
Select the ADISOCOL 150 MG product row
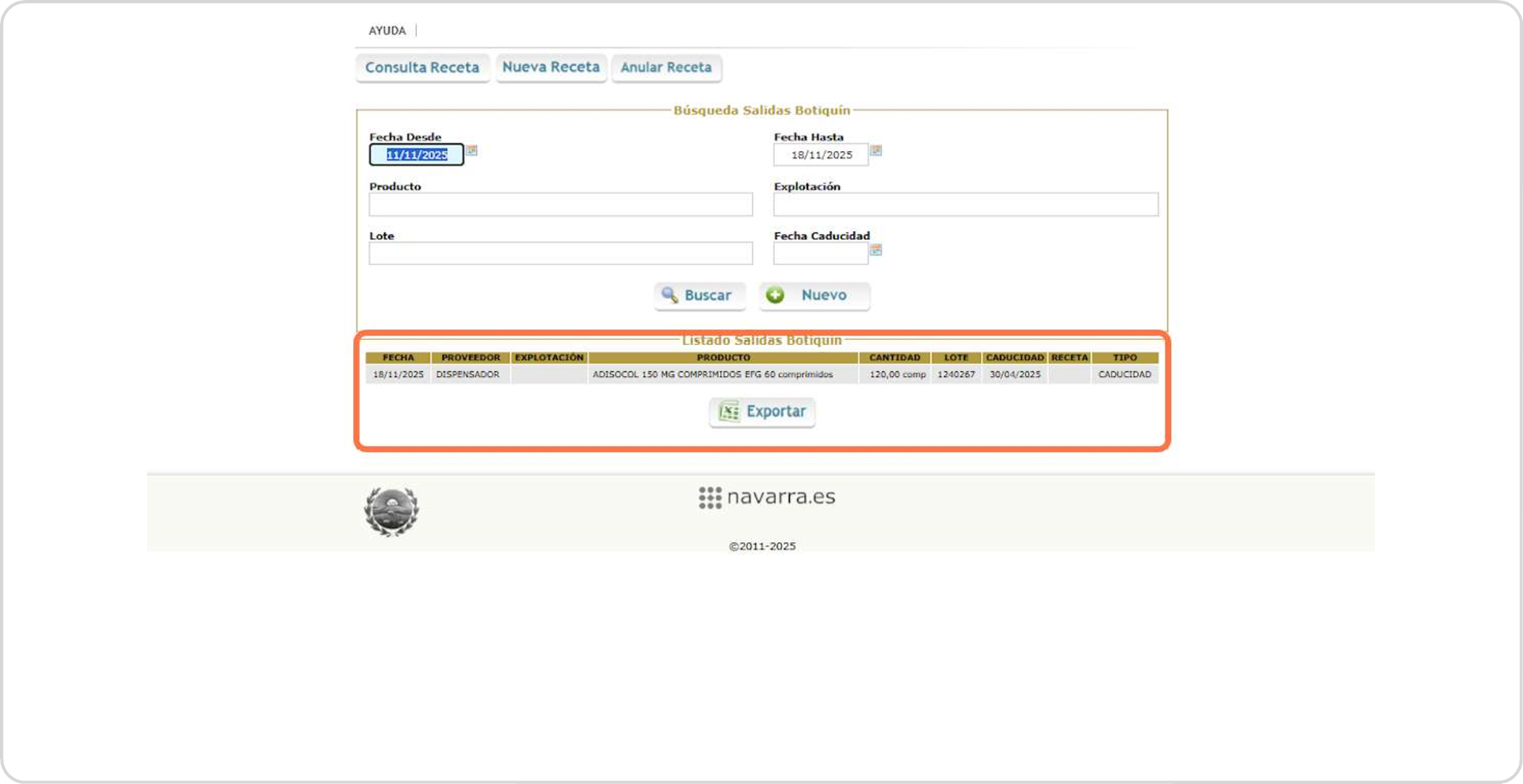[712, 375]
